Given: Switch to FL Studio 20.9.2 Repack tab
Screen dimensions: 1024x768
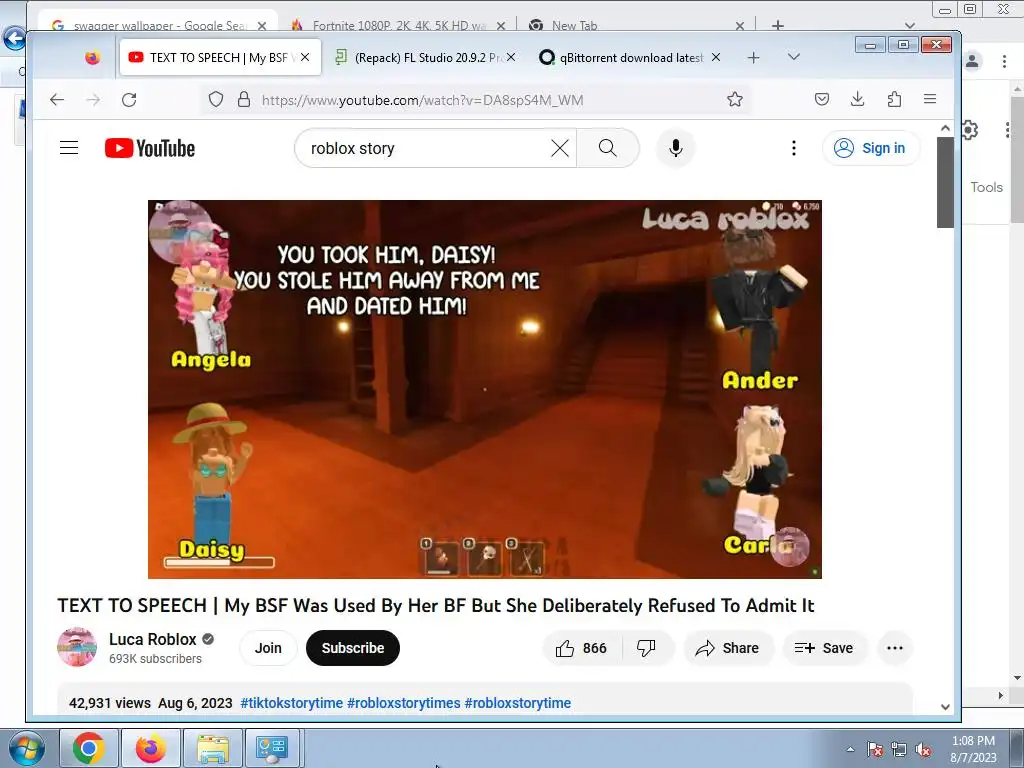Looking at the screenshot, I should [425, 57].
